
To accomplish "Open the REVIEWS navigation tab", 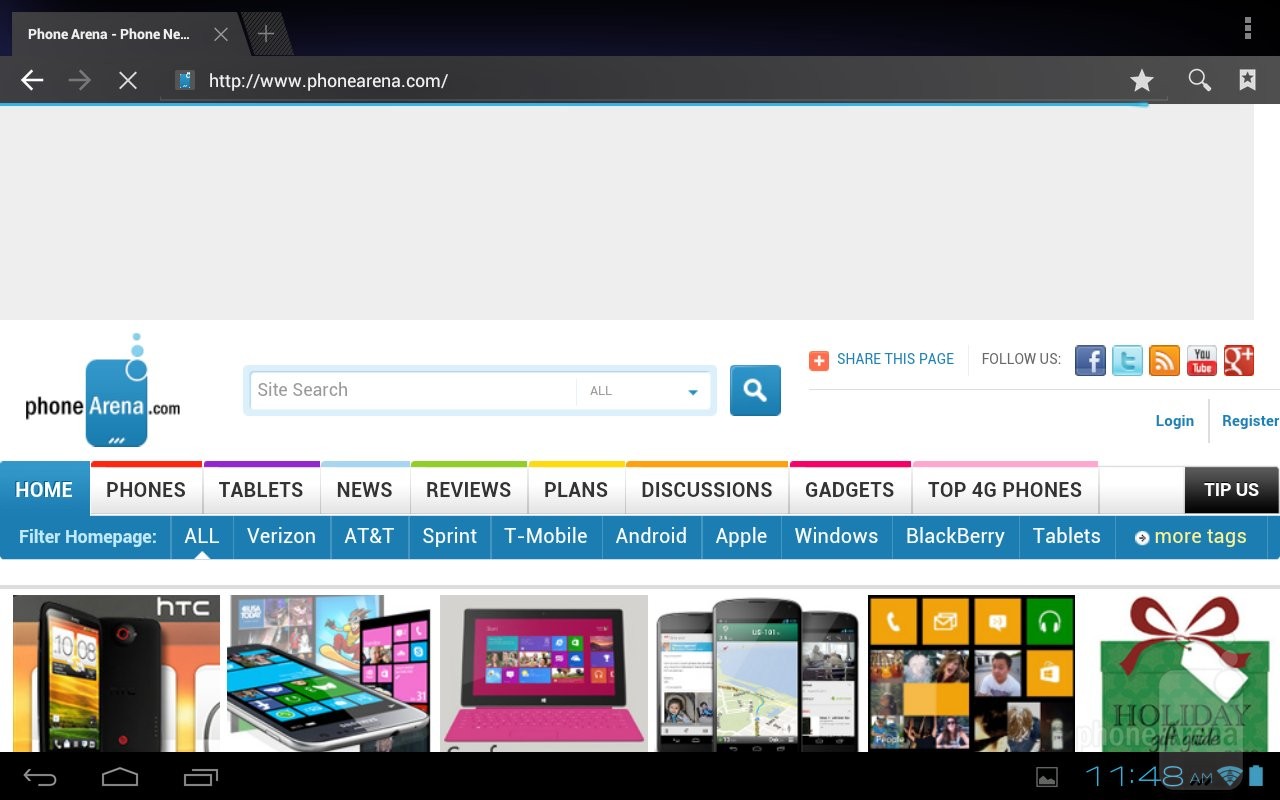I will [468, 490].
